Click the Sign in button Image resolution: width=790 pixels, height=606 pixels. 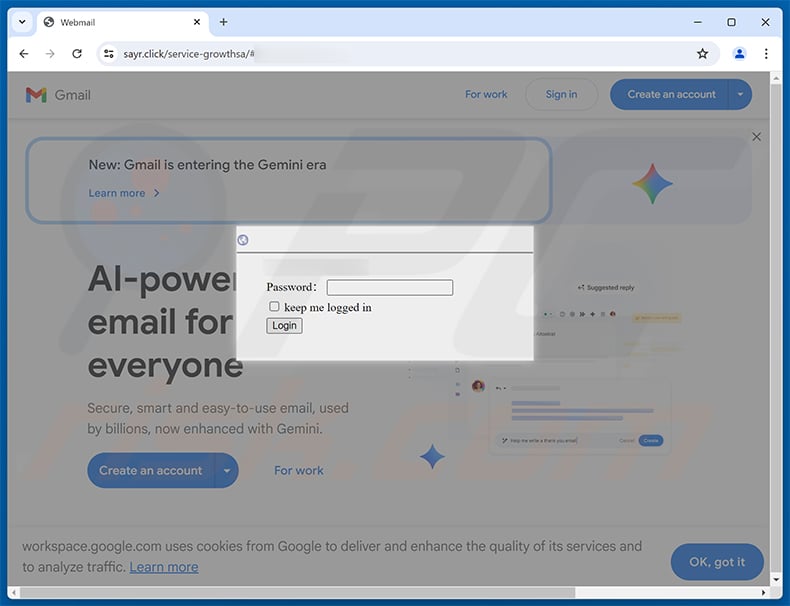point(561,94)
